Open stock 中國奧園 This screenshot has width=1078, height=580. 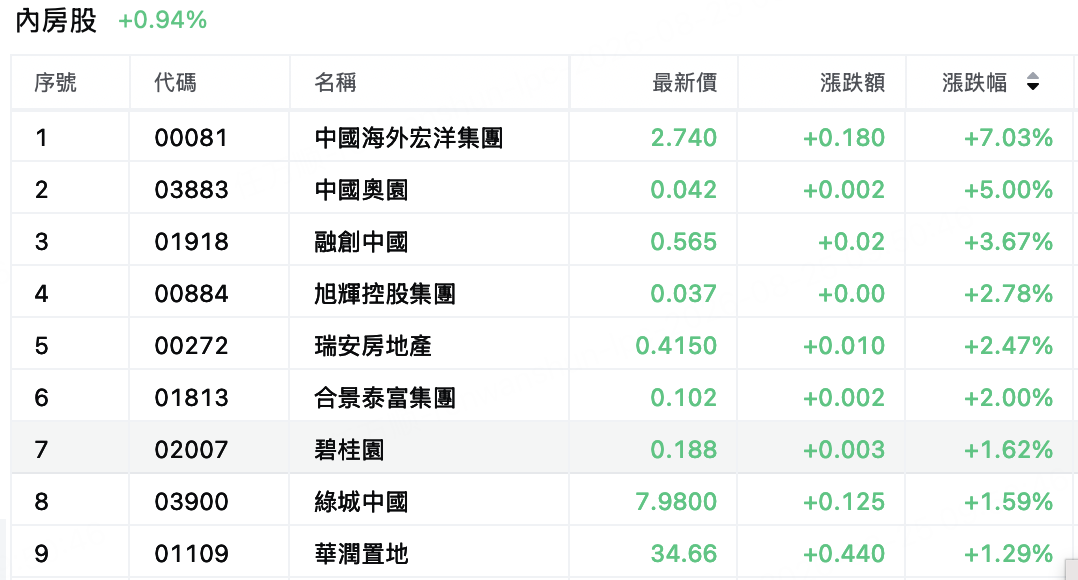point(362,190)
